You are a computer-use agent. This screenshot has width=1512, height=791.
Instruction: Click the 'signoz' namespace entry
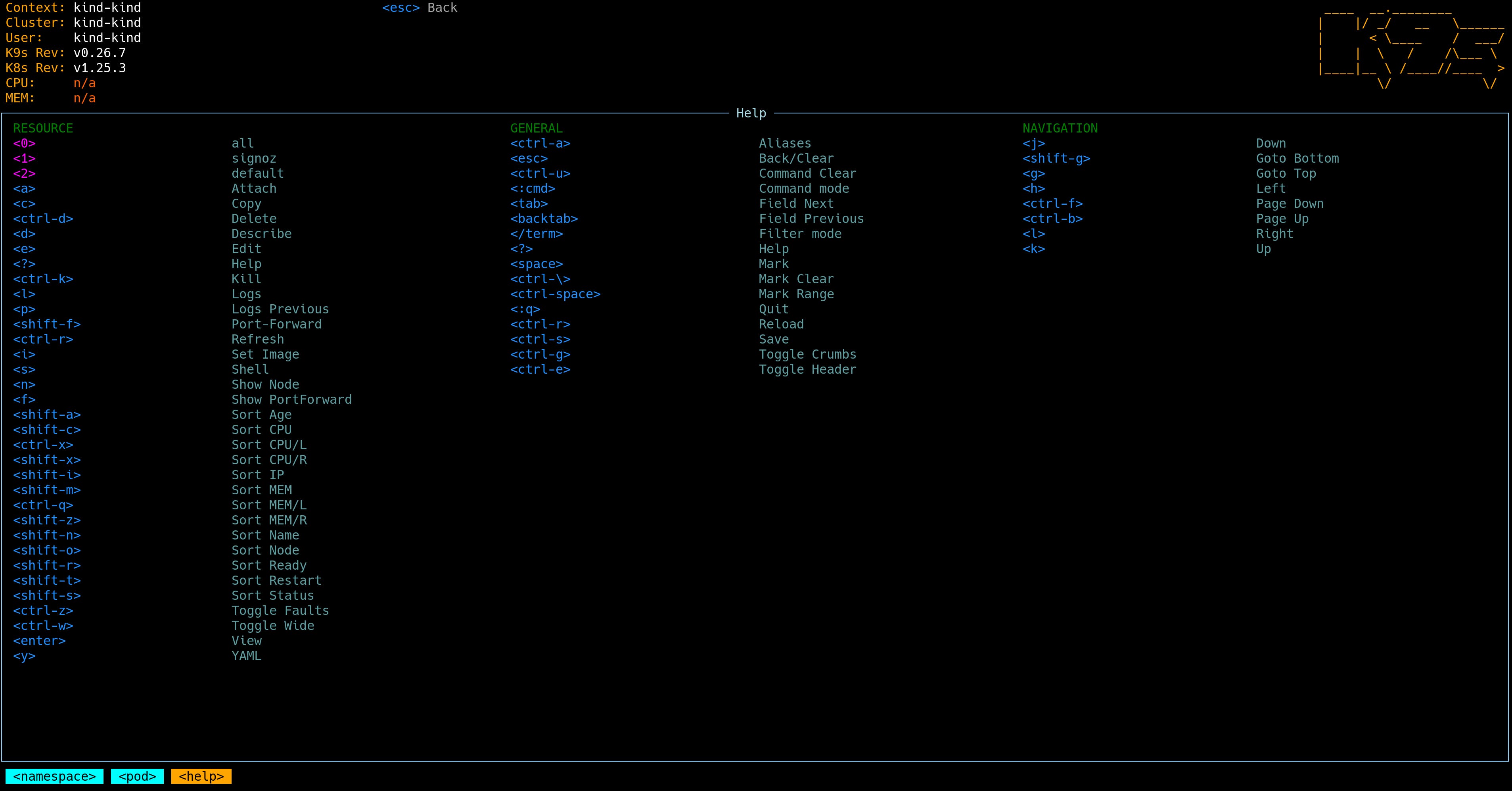pyautogui.click(x=253, y=159)
